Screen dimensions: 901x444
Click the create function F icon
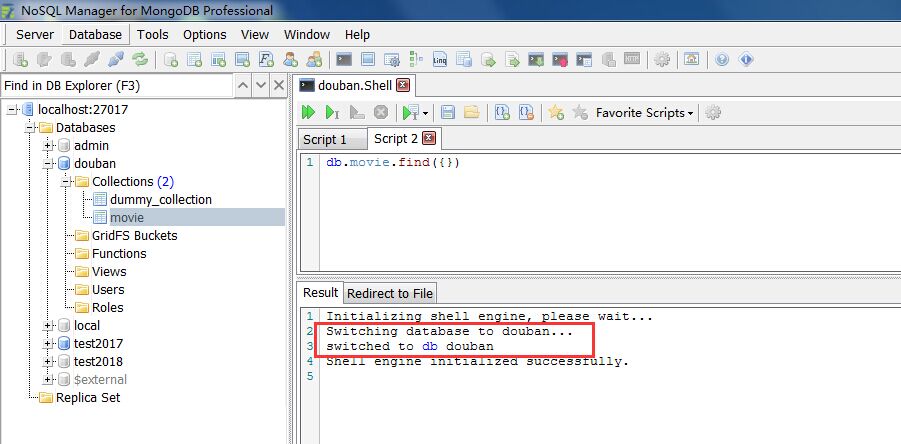point(266,59)
